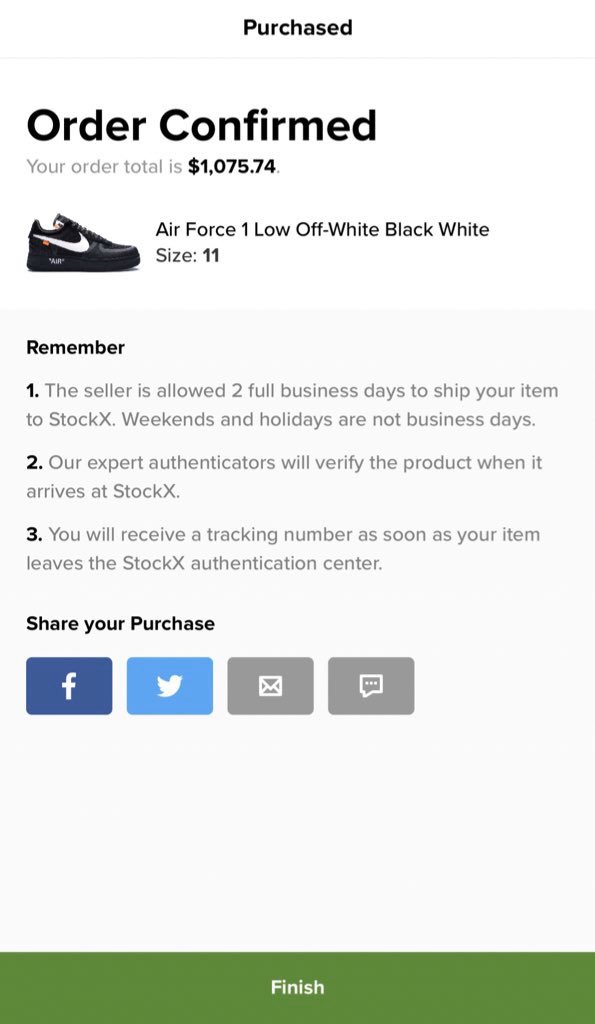Select the Share your Purchase heading

coord(120,624)
